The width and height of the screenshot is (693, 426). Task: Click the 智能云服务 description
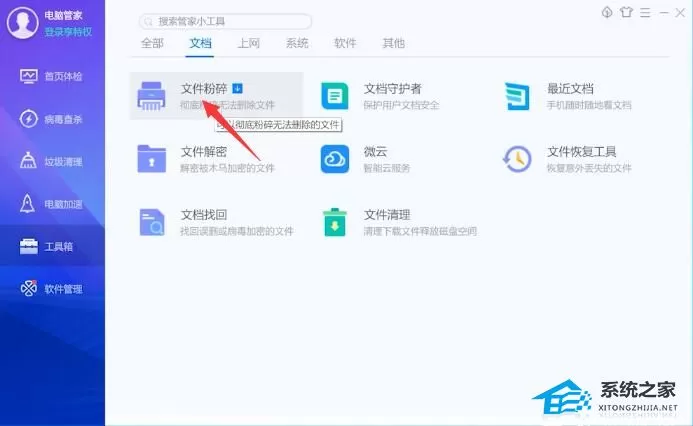coord(387,168)
